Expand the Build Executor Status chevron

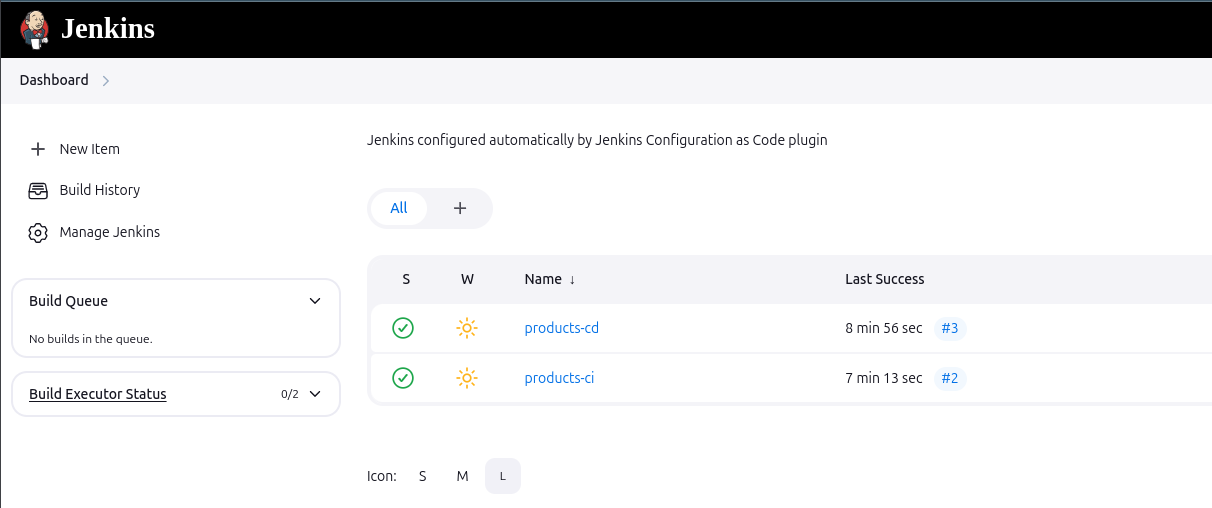coord(315,394)
